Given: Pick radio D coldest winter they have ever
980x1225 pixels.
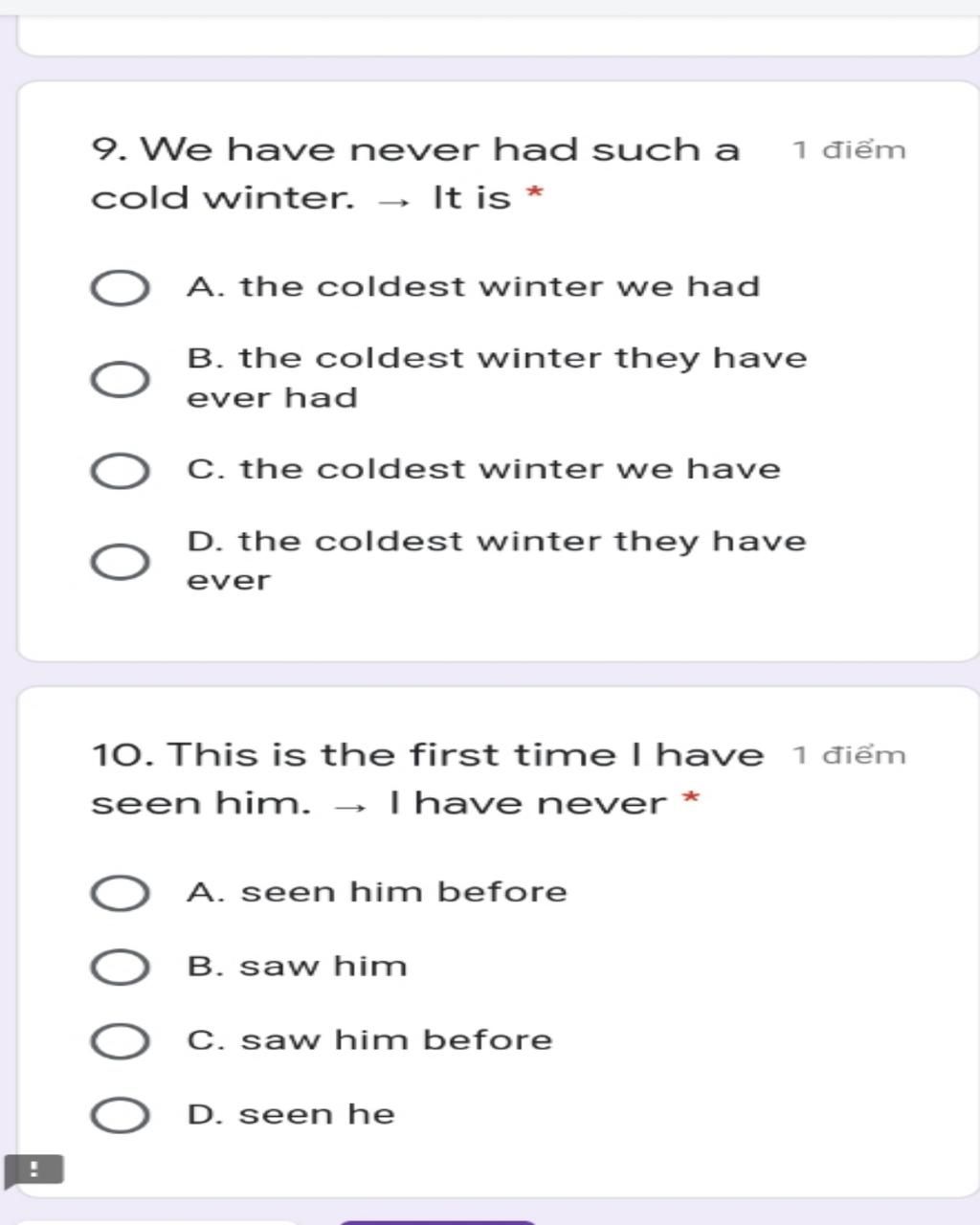Looking at the screenshot, I should [x=120, y=562].
